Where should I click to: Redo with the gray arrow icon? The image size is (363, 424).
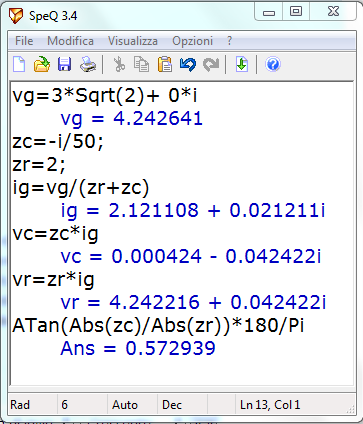[211, 64]
